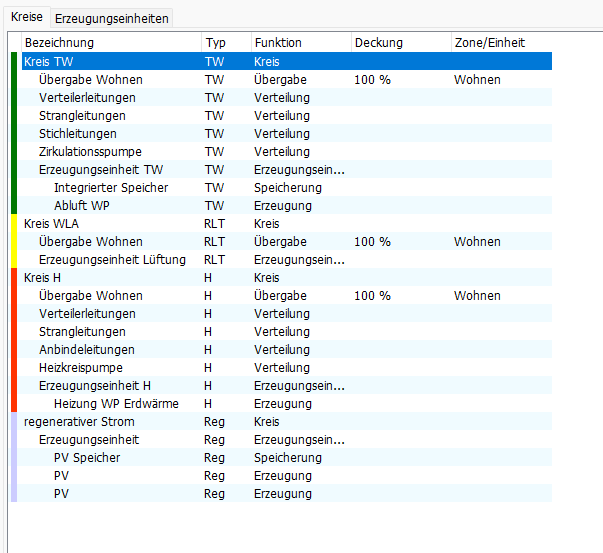Select the PV Speicher row
The image size is (603, 553).
coord(87,457)
